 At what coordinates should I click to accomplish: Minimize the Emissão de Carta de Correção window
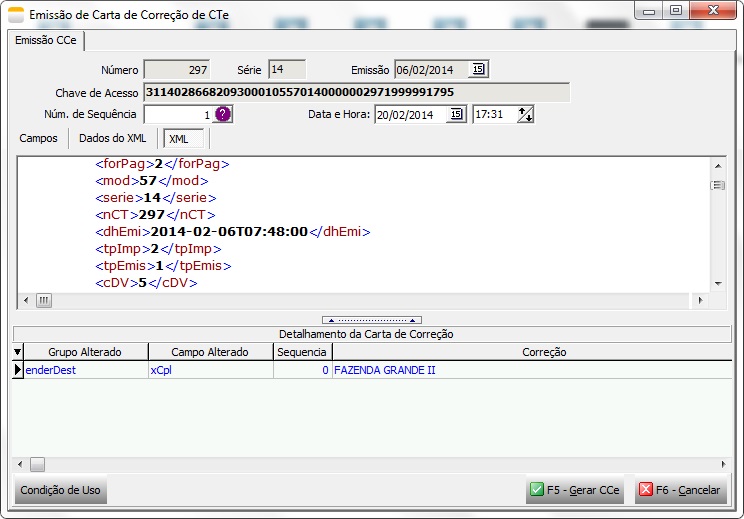coord(649,11)
